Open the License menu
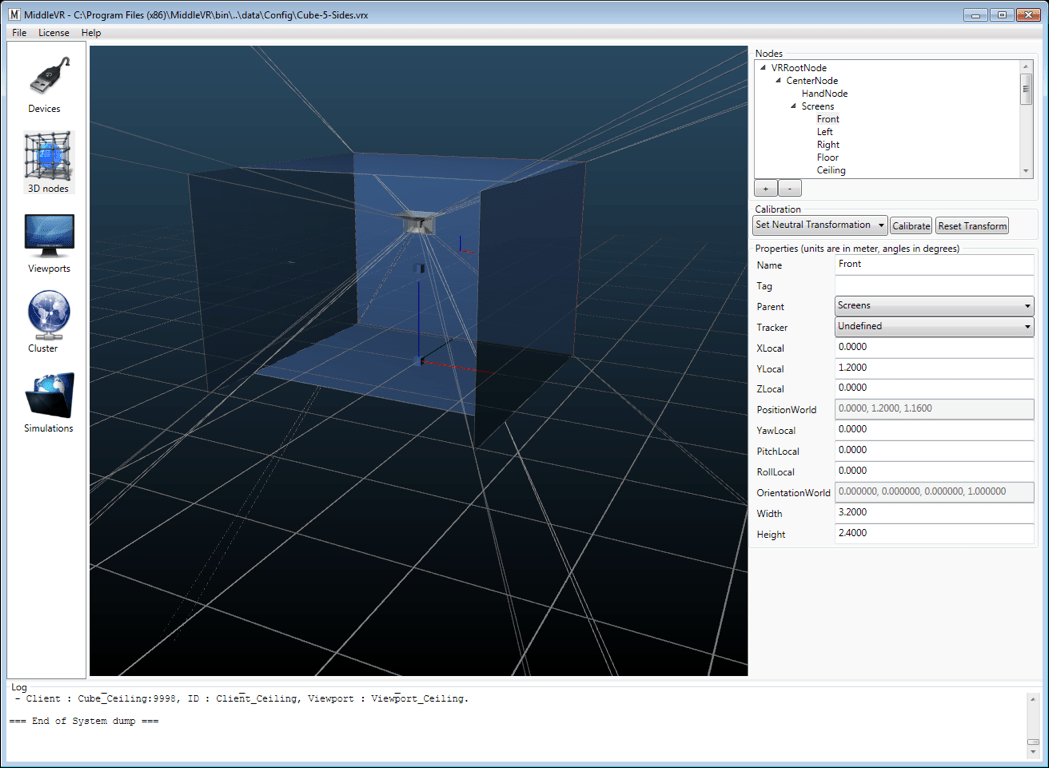 pos(54,33)
